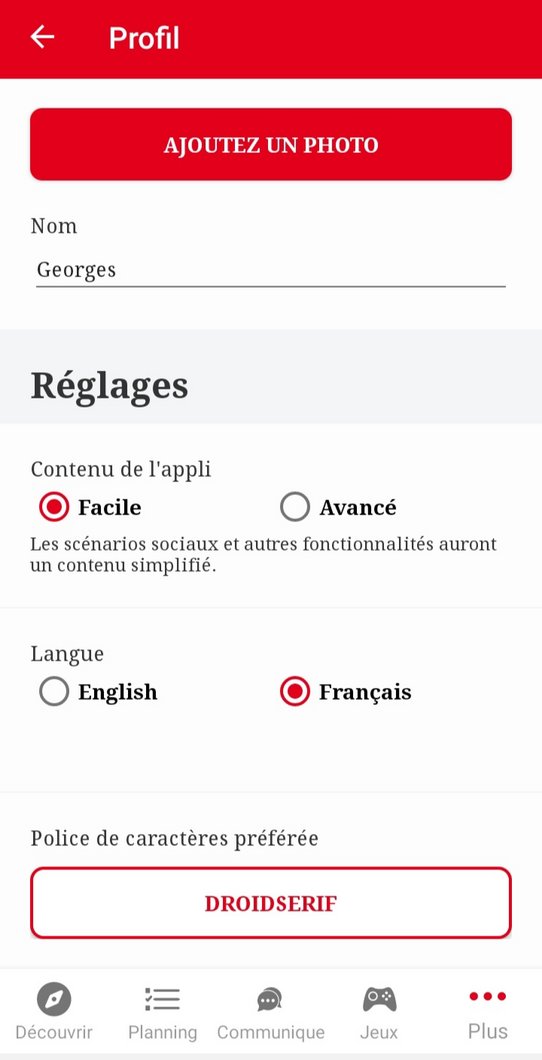542x1060 pixels.
Task: Select the Facile content radio button
Action: pyautogui.click(x=54, y=507)
